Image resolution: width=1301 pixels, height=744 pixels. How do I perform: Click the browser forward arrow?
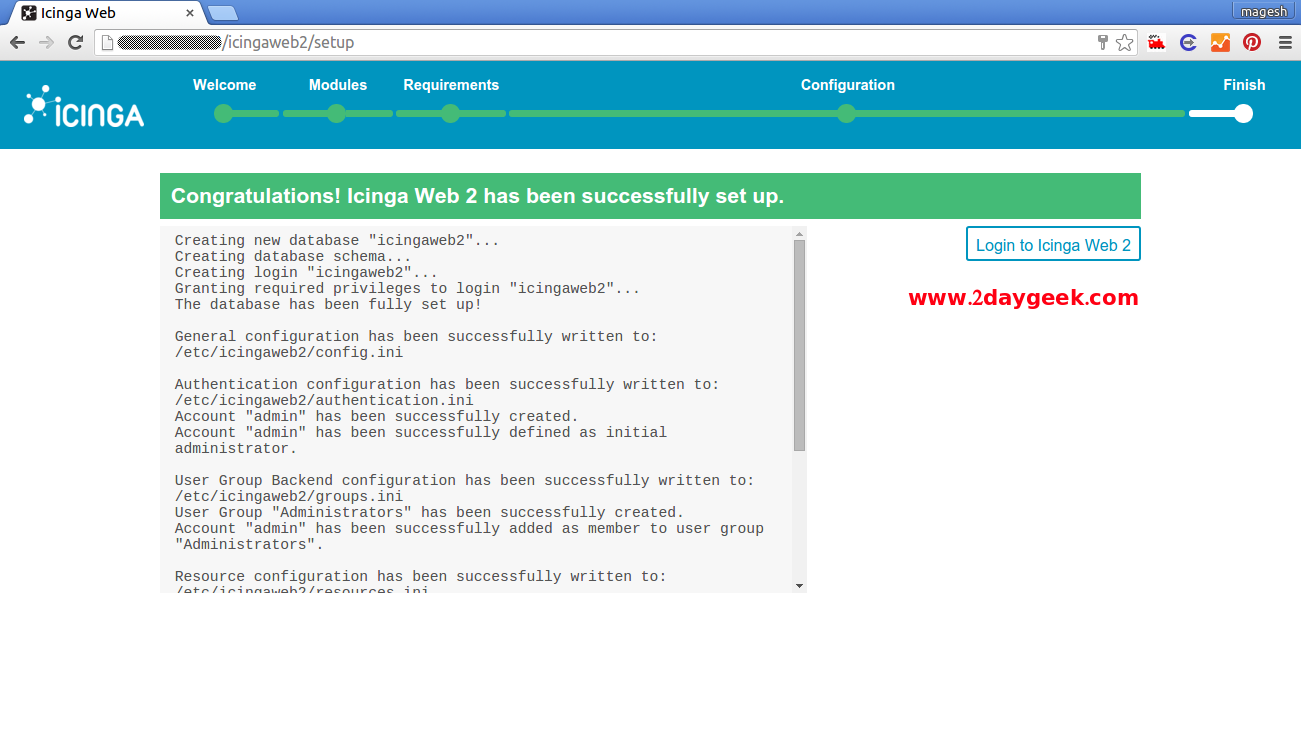(x=46, y=42)
